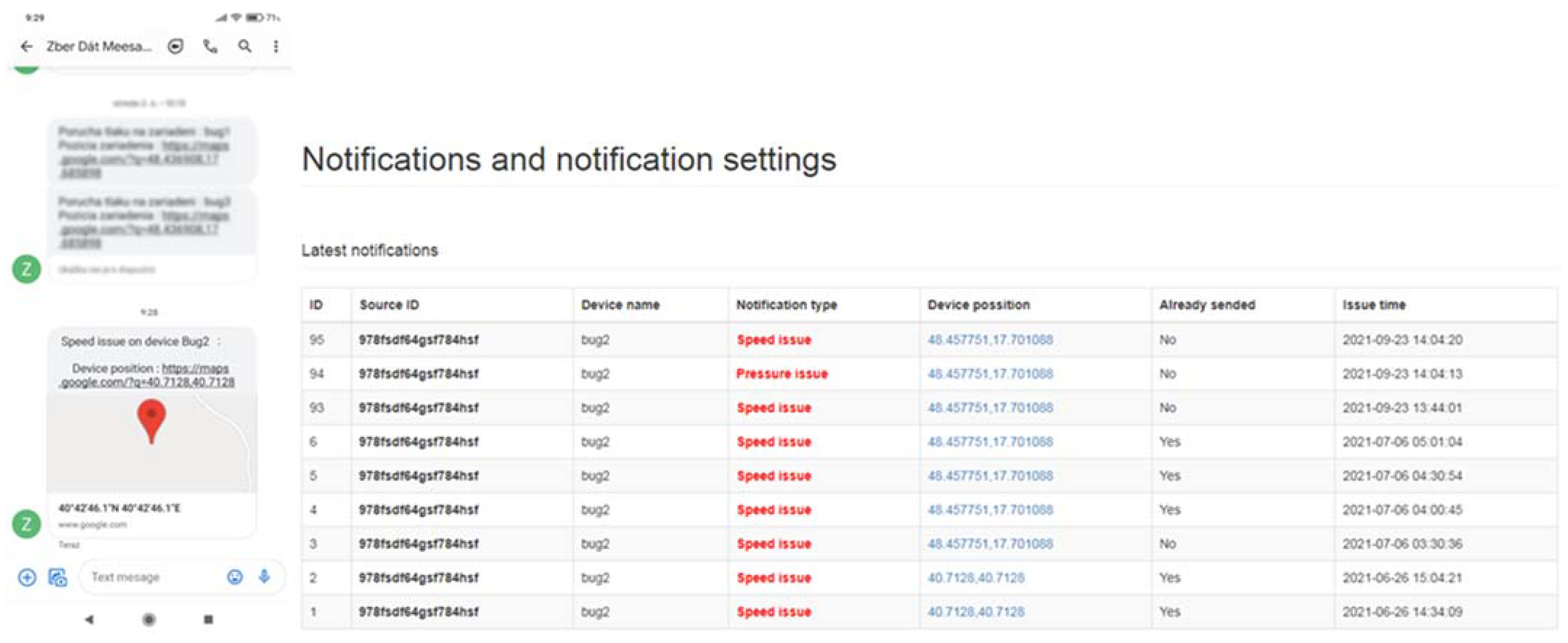Tap the emoji smiley icon
This screenshot has width=1568, height=643.
pyautogui.click(x=235, y=577)
